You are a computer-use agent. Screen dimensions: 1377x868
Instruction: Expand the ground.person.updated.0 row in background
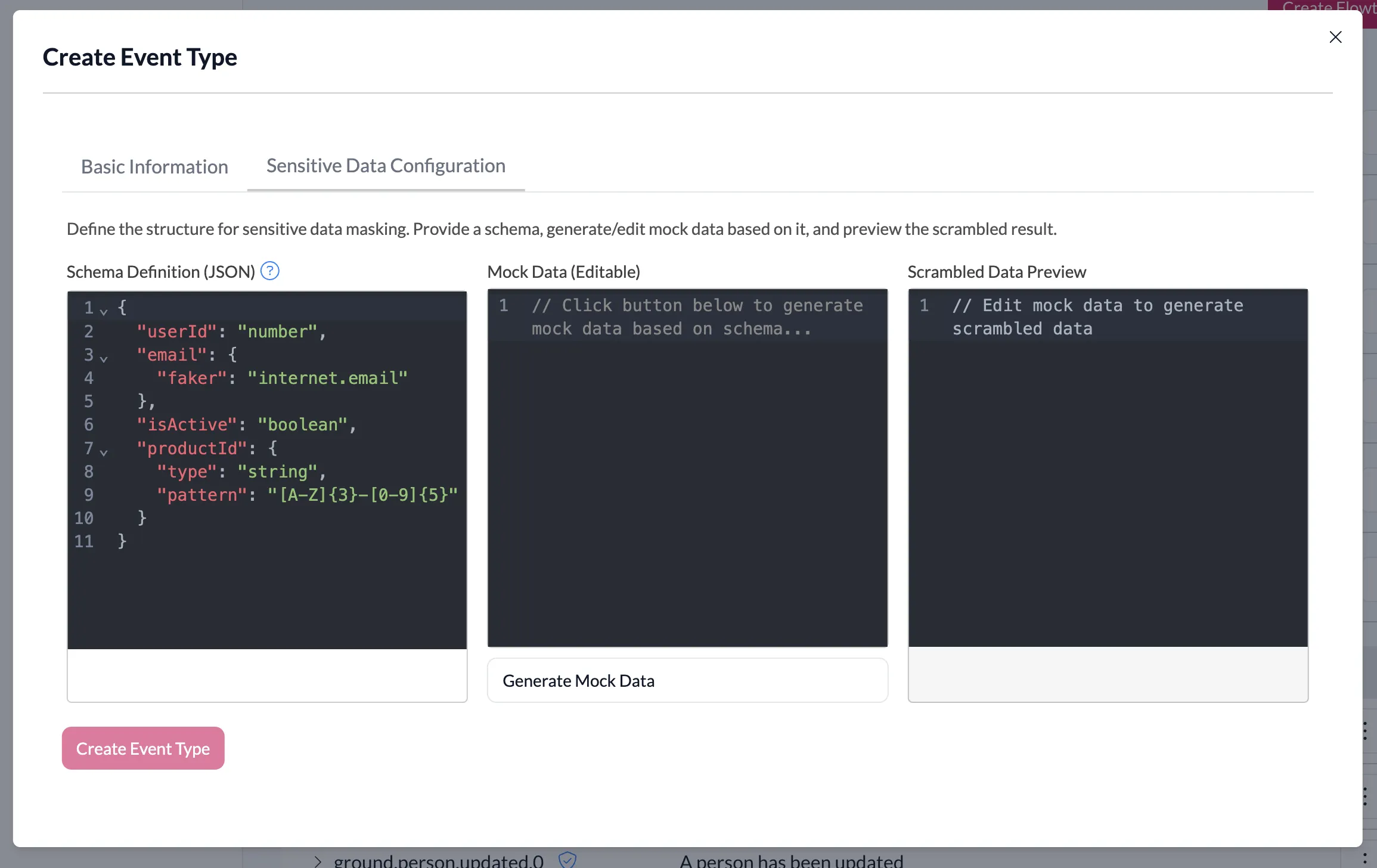pos(318,861)
